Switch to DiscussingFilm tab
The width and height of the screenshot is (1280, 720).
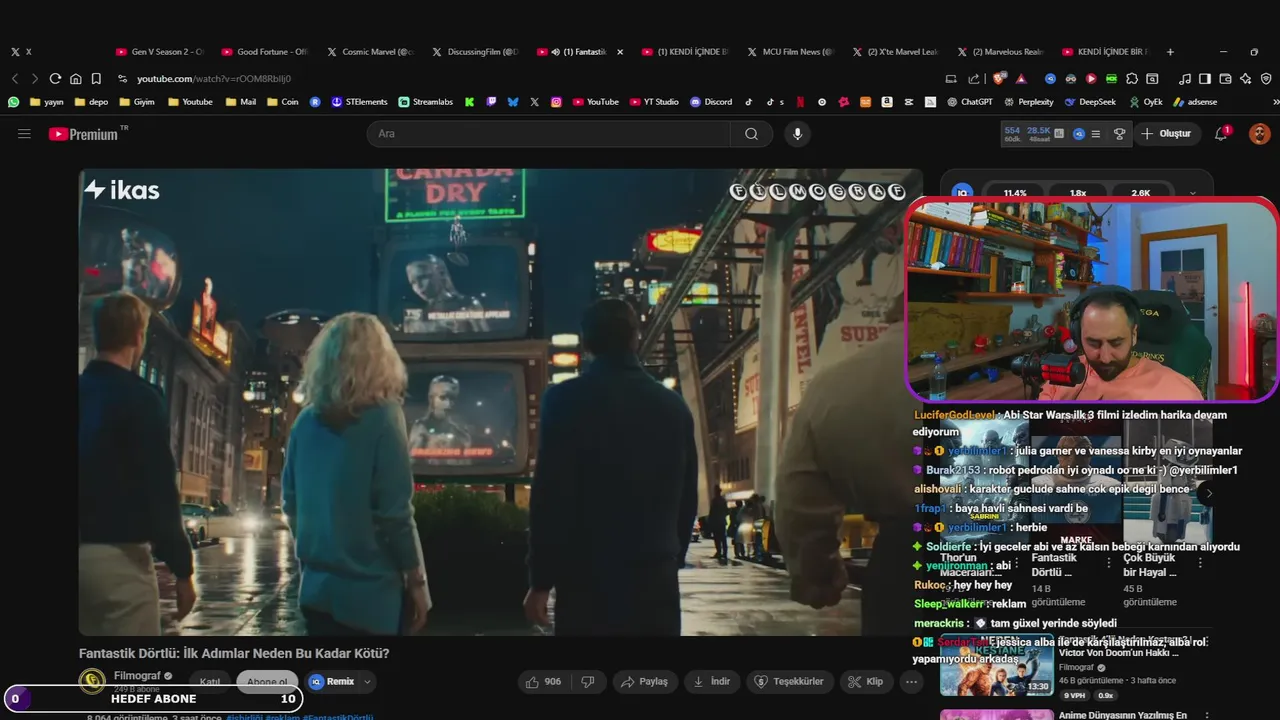click(x=474, y=52)
